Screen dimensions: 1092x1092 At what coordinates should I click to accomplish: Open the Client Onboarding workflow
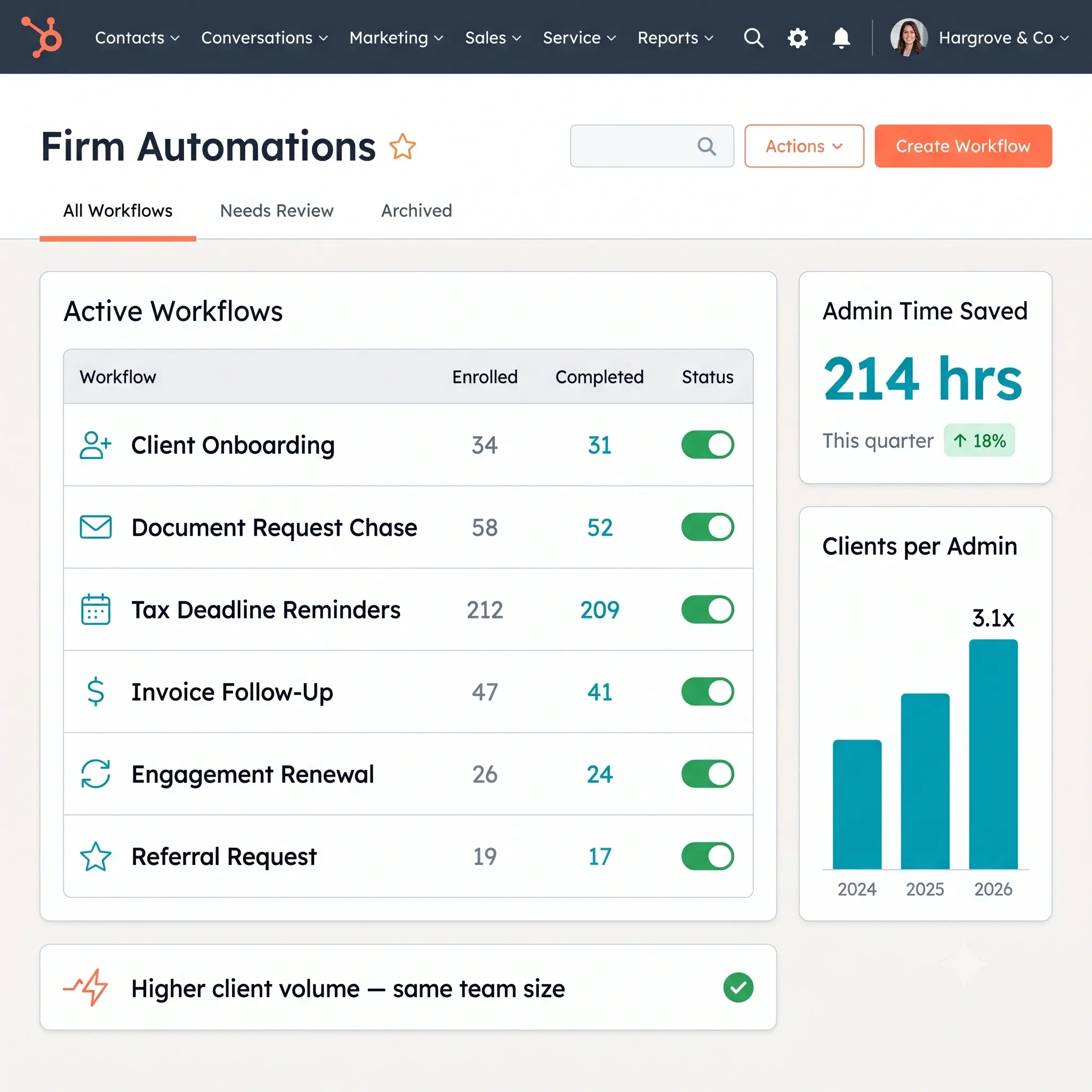coord(233,445)
